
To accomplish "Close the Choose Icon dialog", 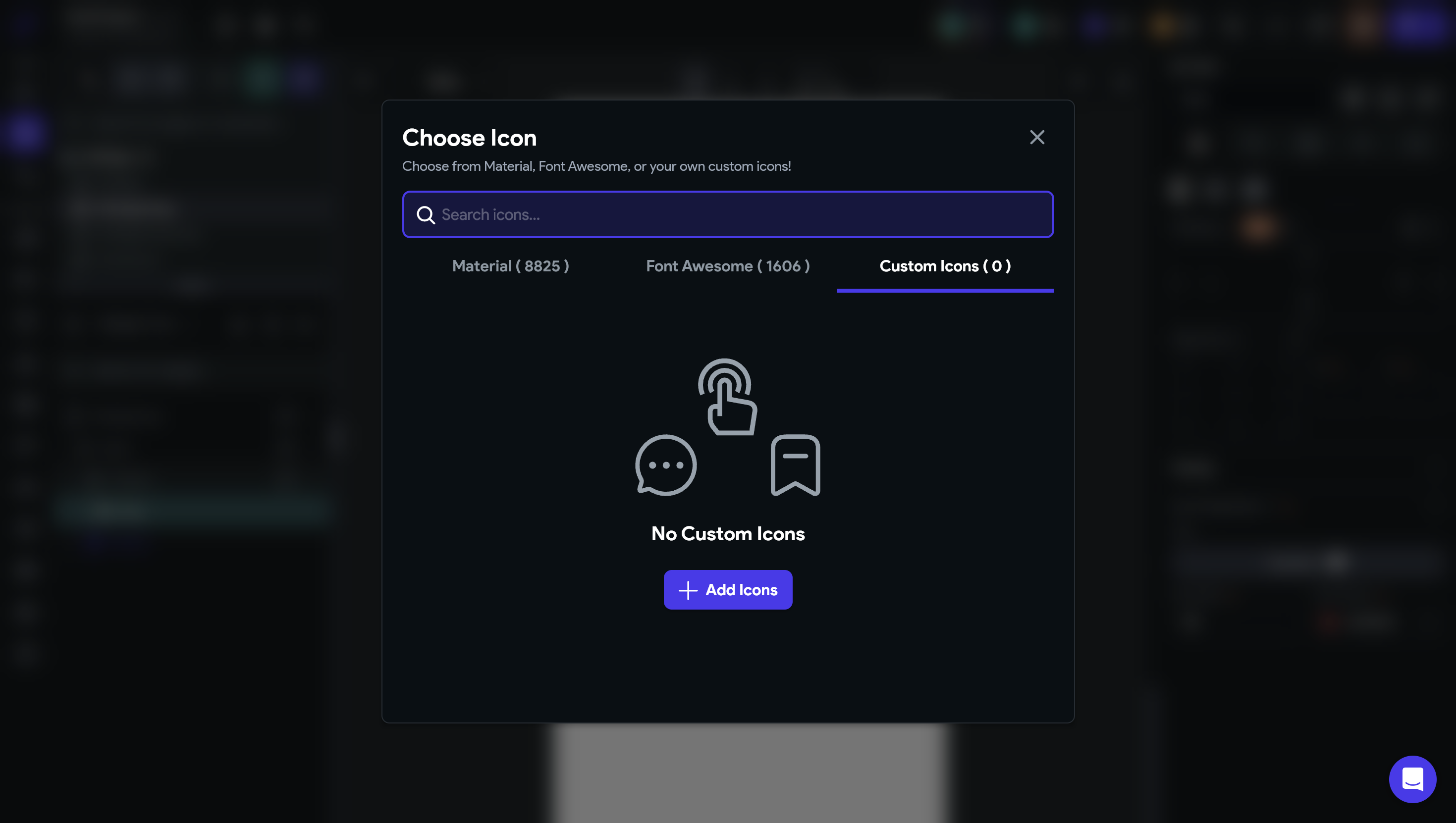I will pos(1036,137).
